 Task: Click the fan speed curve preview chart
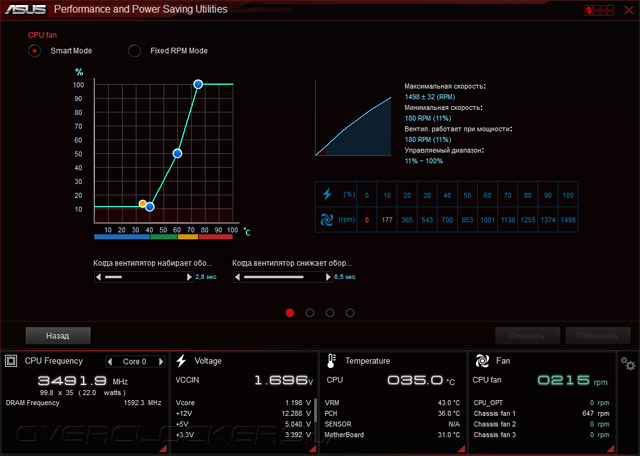coord(353,118)
